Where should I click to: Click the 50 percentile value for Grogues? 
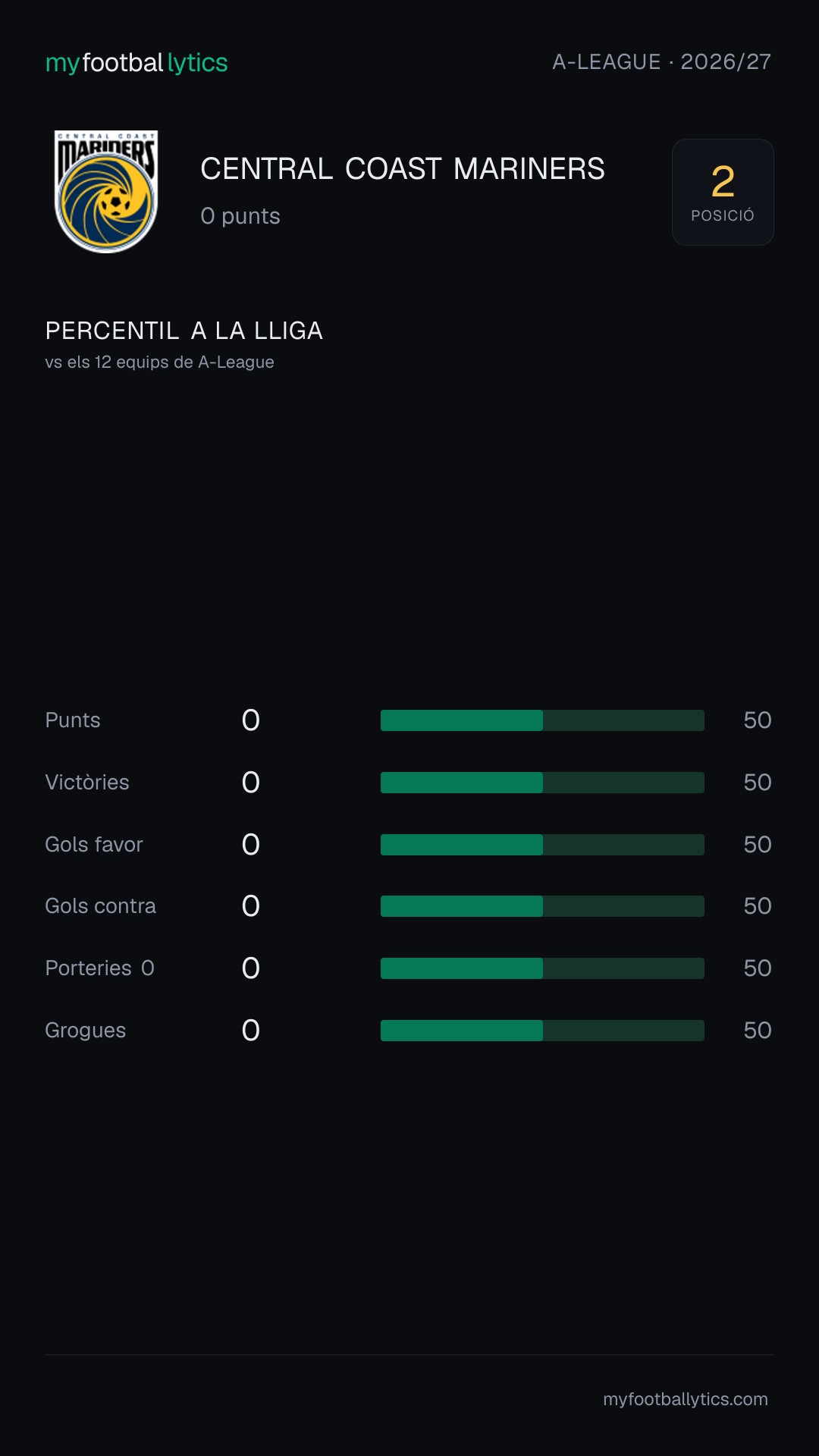pos(758,1031)
